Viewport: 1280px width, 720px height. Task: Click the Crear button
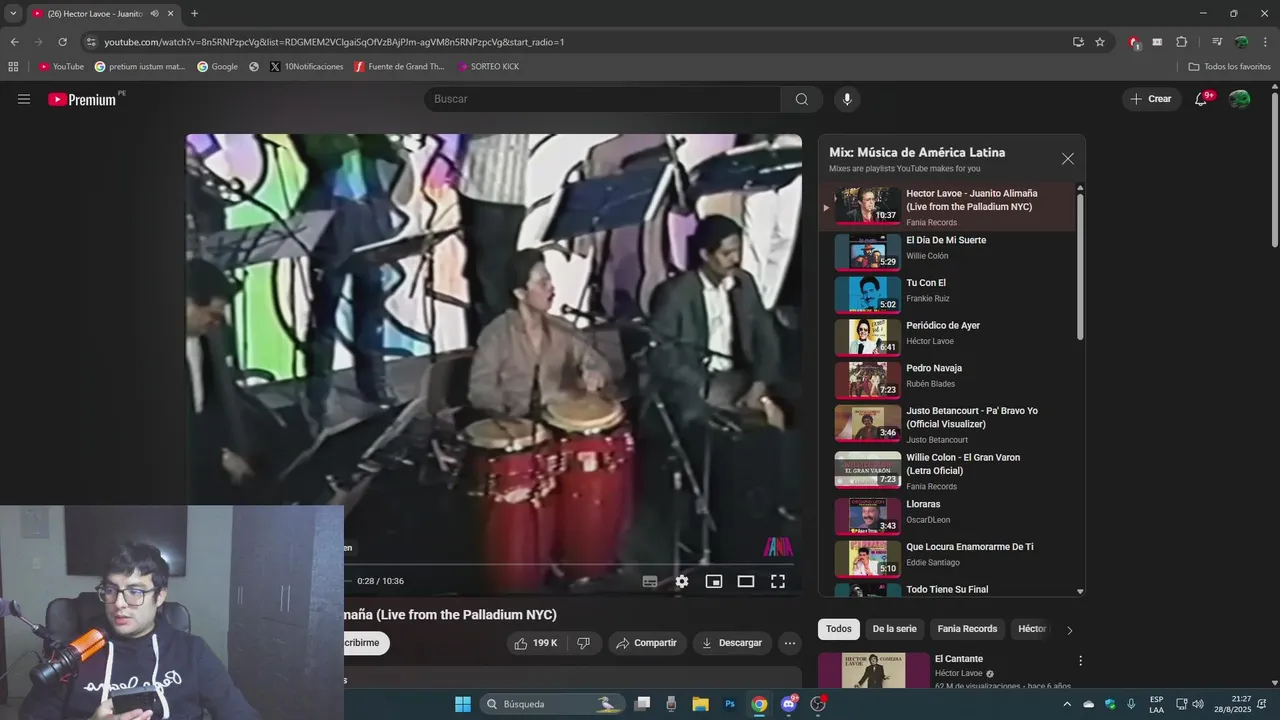click(1151, 99)
